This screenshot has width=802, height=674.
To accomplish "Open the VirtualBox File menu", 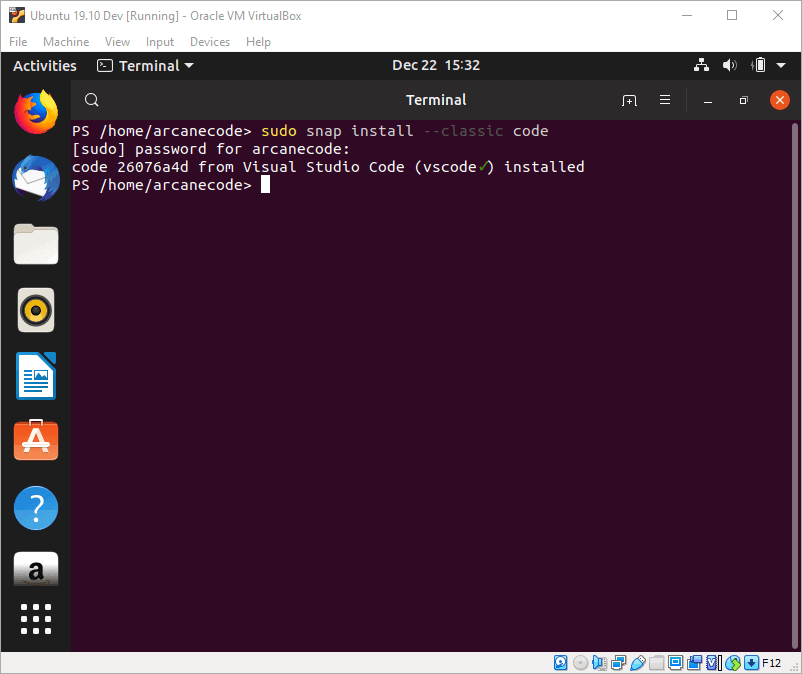I will (x=18, y=42).
